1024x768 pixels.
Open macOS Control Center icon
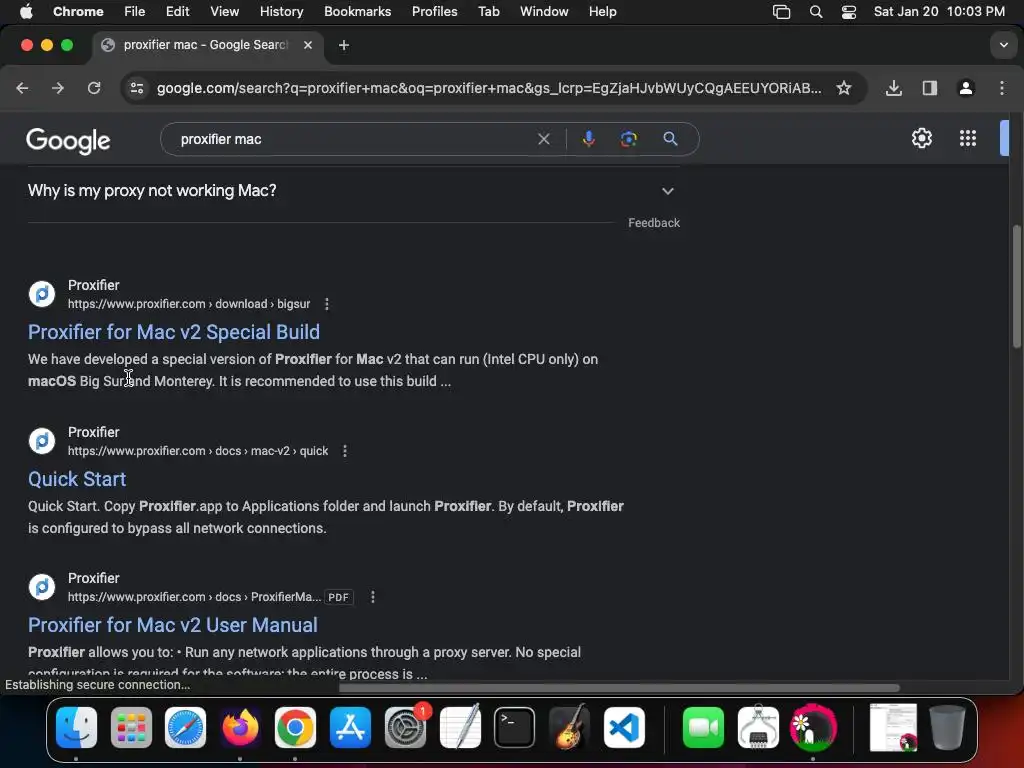tap(848, 12)
